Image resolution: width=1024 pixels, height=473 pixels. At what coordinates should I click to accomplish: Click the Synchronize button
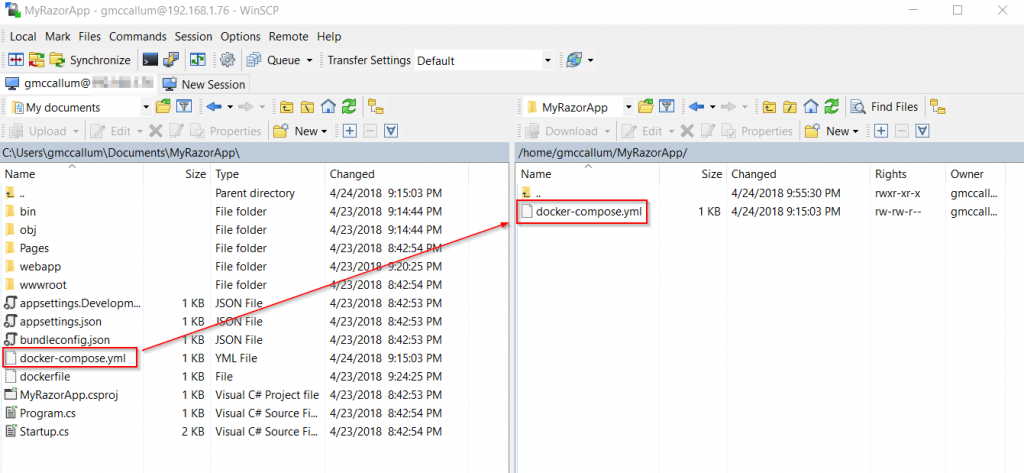pos(91,60)
